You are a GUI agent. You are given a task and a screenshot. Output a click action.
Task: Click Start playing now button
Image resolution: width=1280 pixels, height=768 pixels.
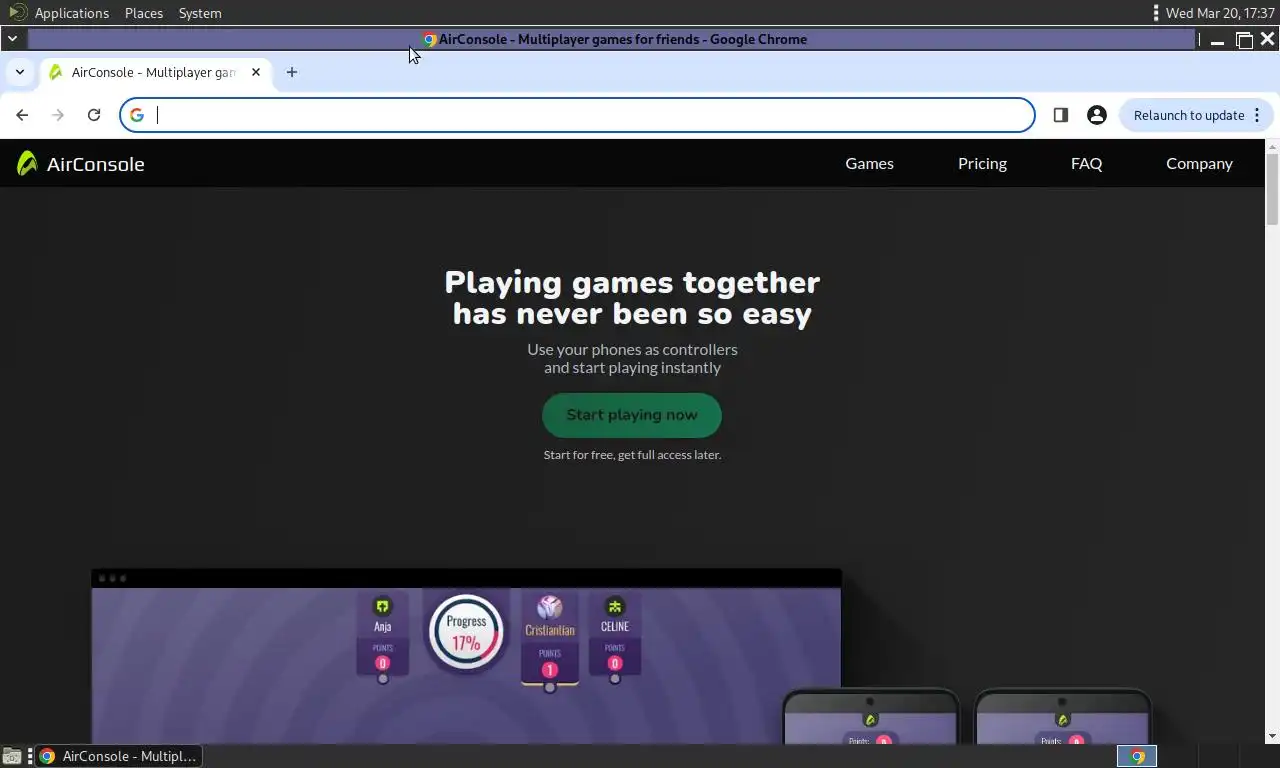632,415
